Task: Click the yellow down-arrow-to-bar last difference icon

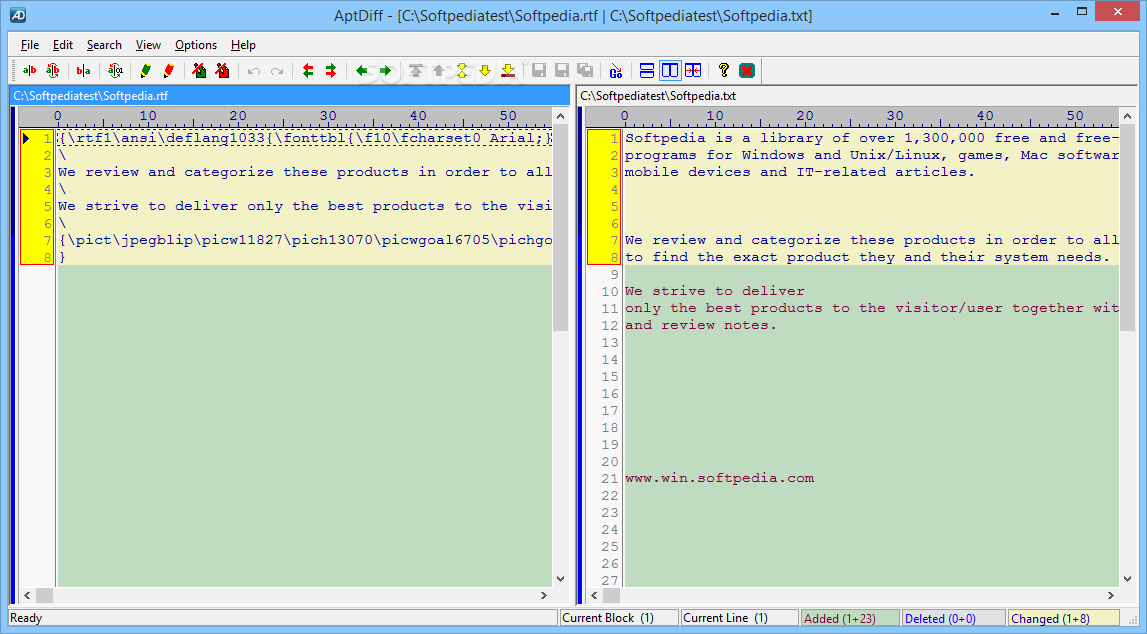Action: coord(508,70)
